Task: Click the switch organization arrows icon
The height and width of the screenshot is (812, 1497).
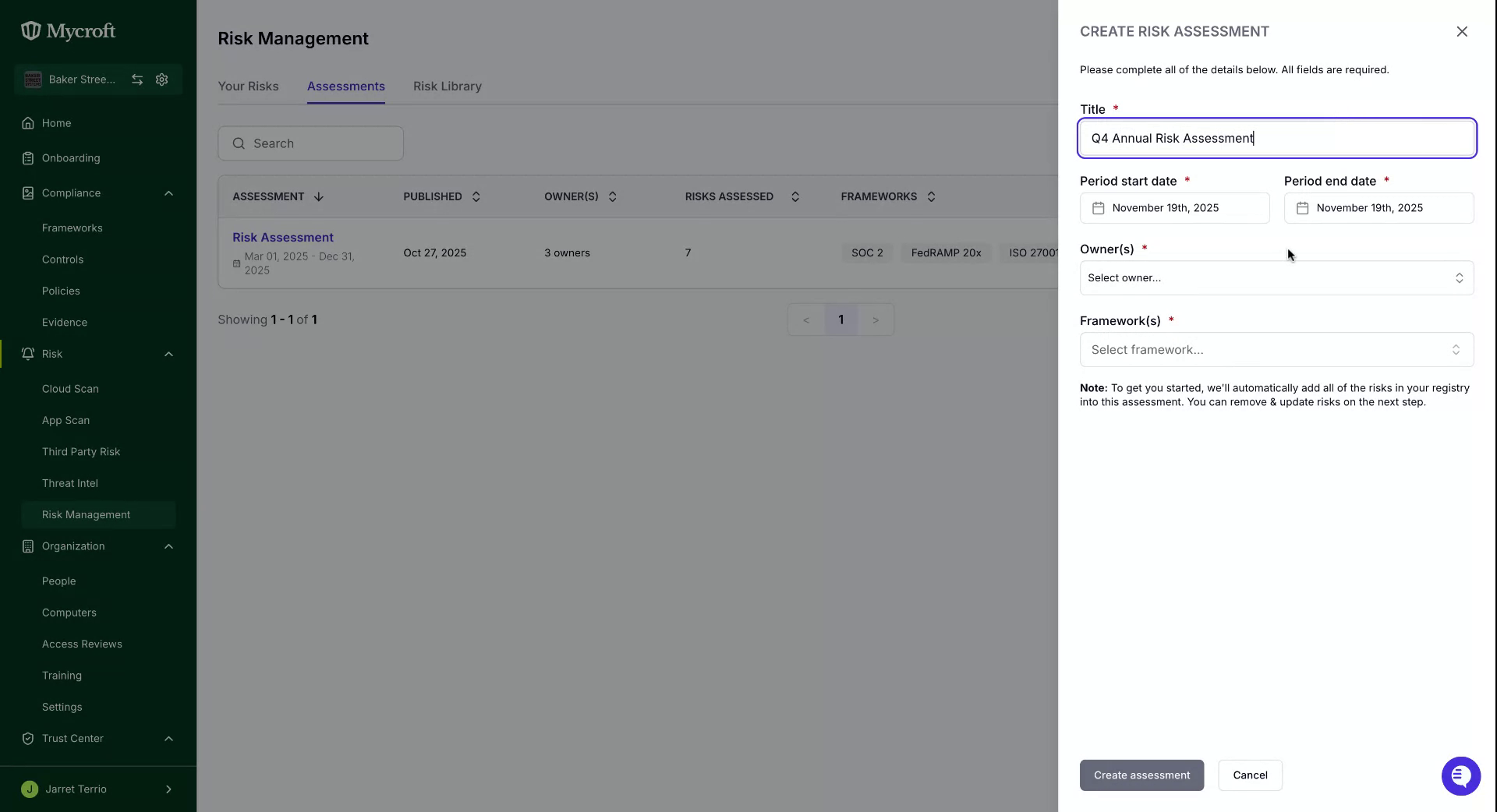Action: click(137, 79)
